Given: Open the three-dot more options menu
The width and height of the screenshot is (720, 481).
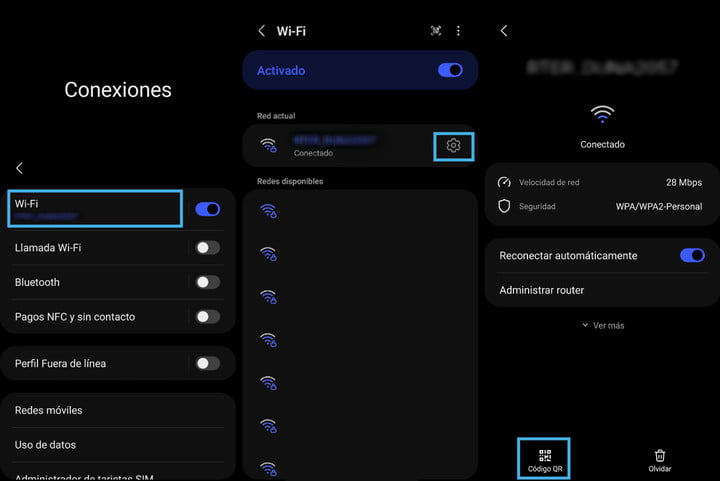Looking at the screenshot, I should point(459,31).
